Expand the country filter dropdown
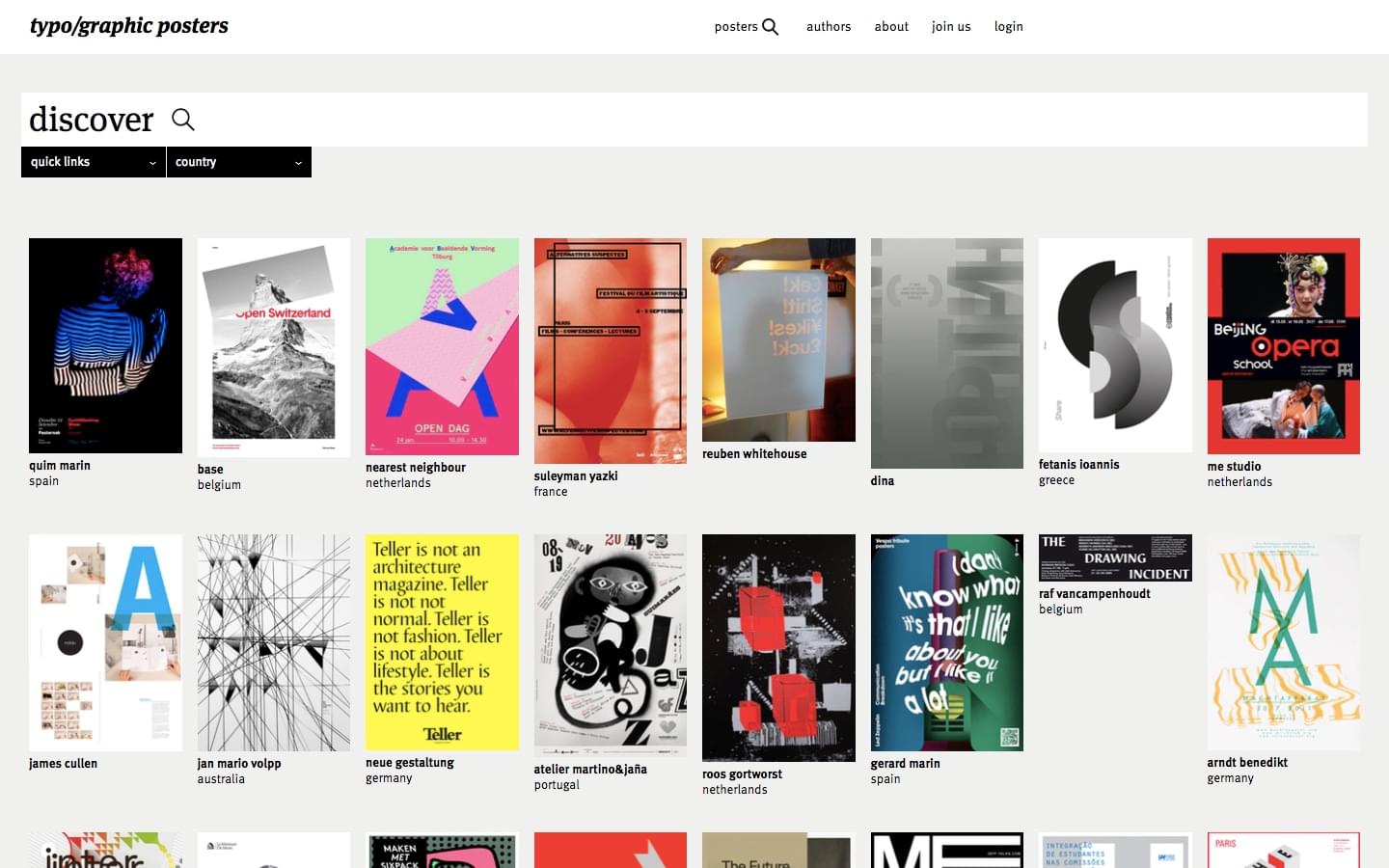Image resolution: width=1389 pixels, height=868 pixels. [x=239, y=162]
